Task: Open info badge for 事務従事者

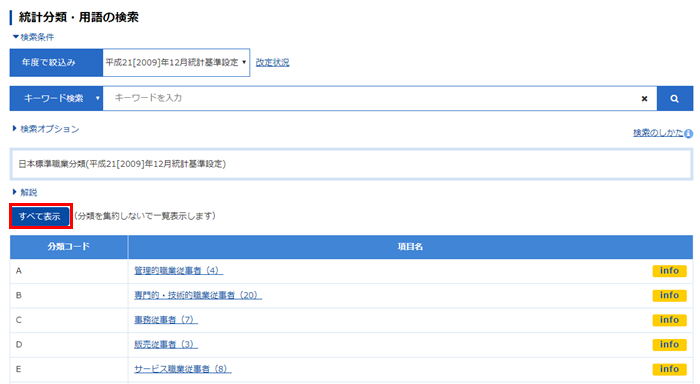Action: (x=669, y=320)
